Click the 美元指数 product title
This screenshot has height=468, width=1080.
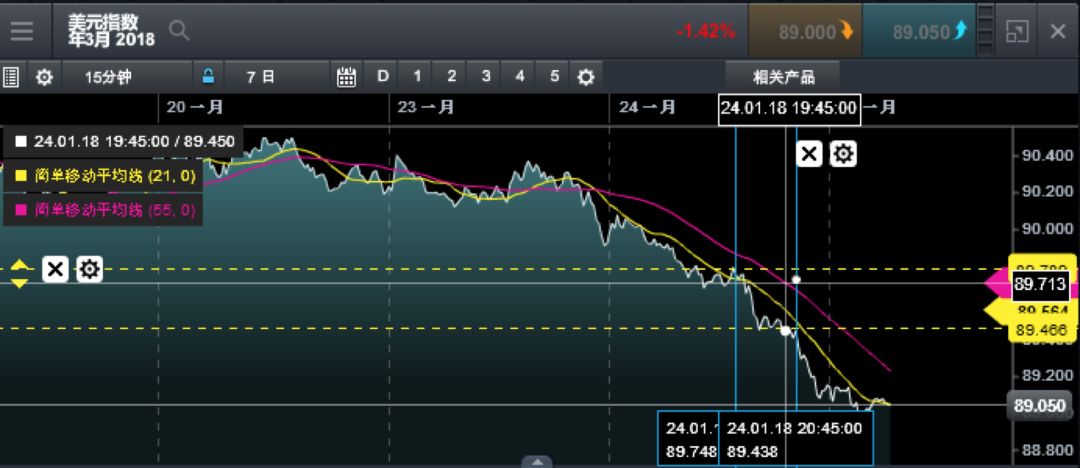pos(103,23)
